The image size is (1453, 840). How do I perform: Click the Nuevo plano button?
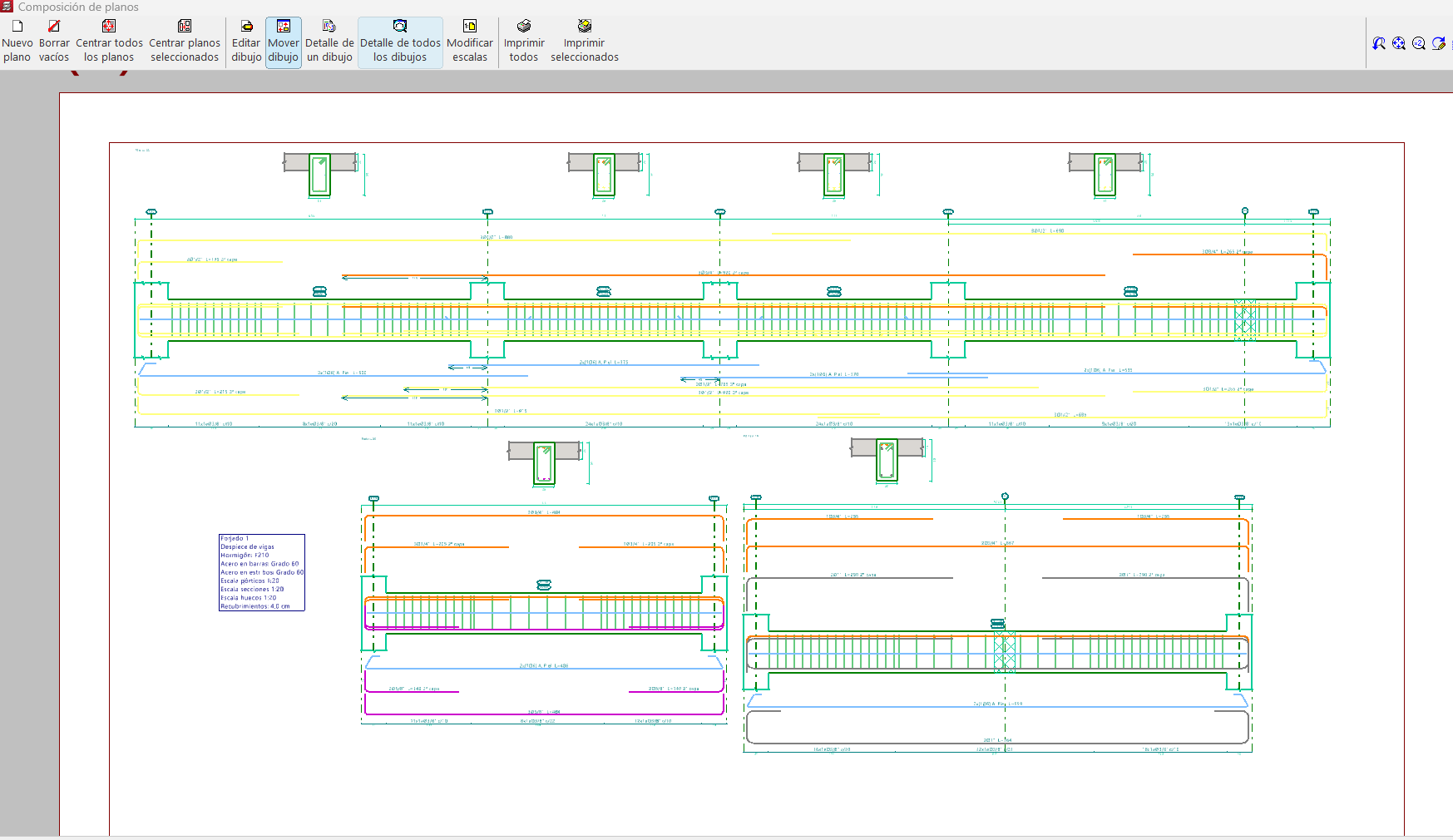point(17,42)
